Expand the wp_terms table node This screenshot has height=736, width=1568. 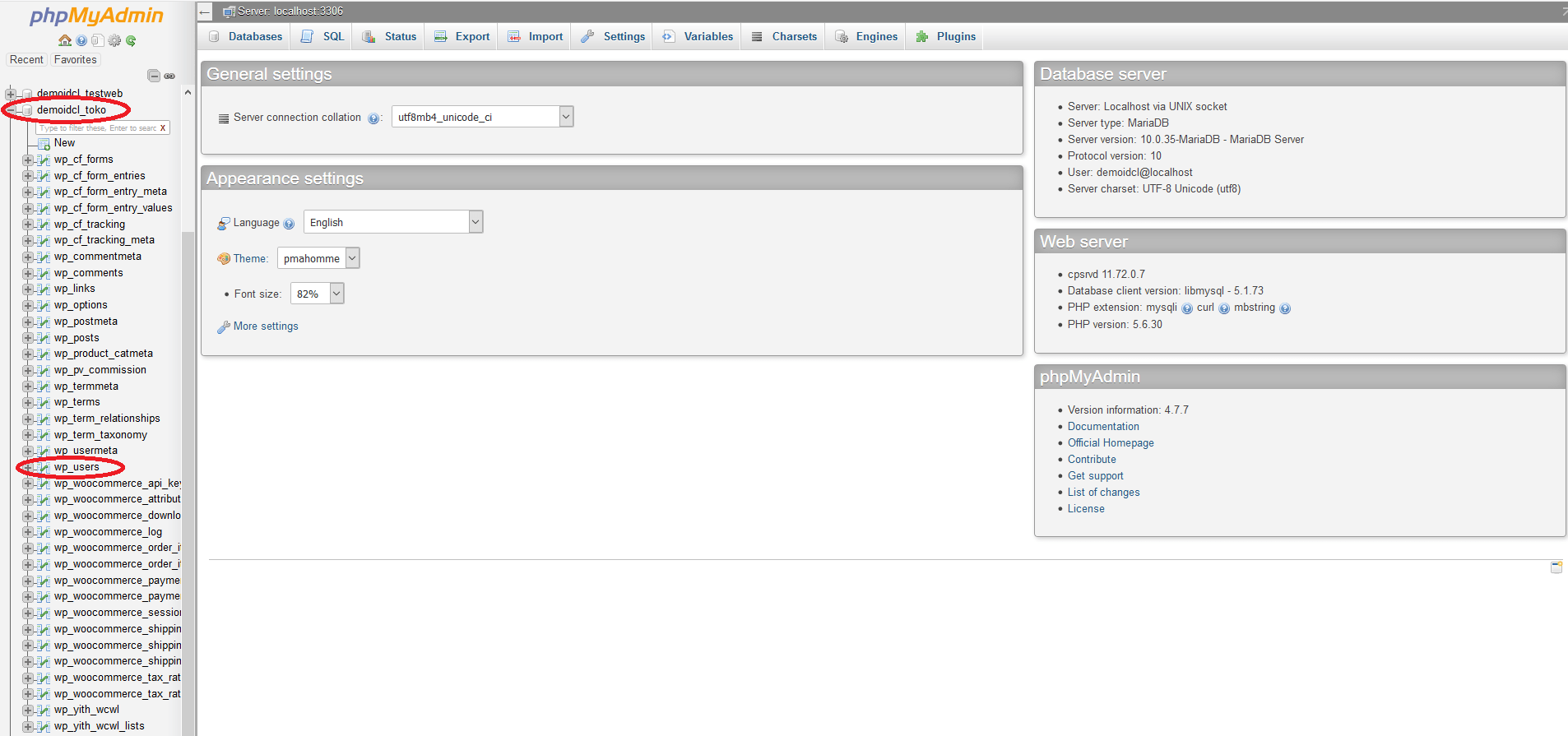(28, 402)
